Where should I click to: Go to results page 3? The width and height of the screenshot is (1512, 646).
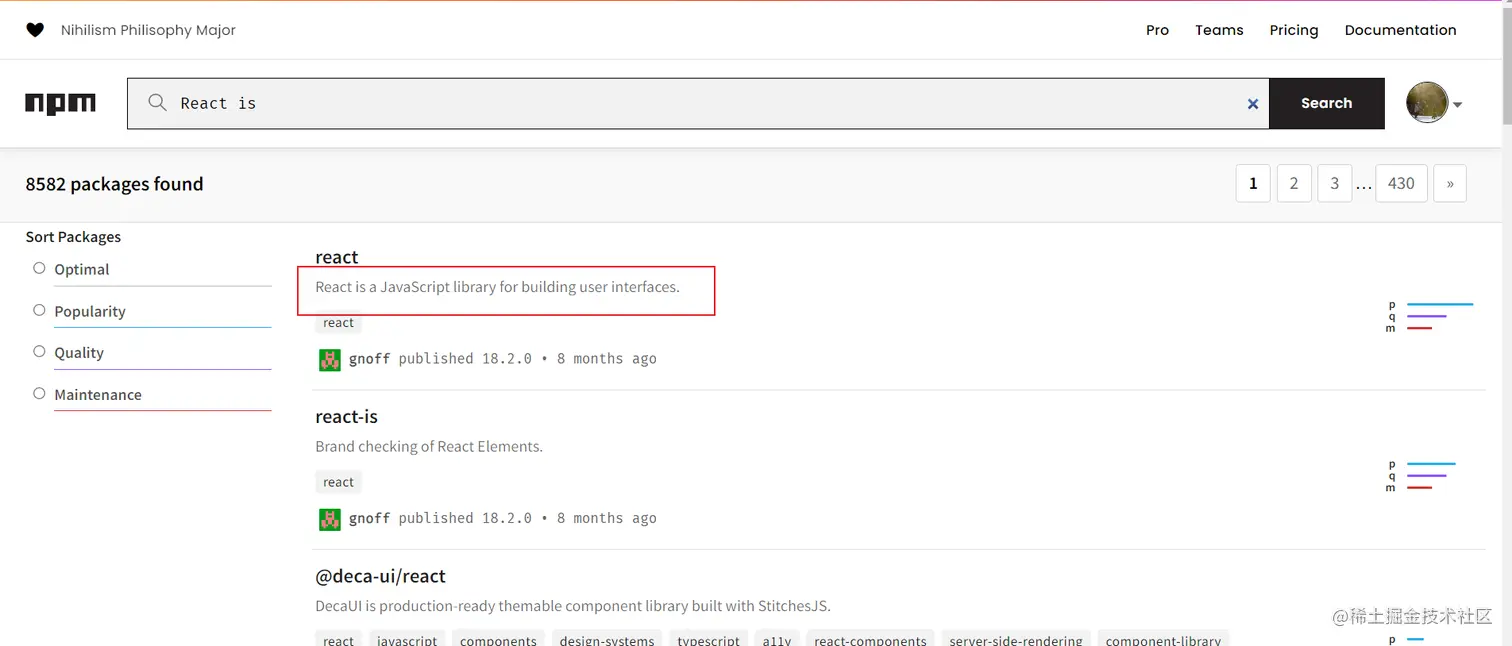(x=1334, y=183)
